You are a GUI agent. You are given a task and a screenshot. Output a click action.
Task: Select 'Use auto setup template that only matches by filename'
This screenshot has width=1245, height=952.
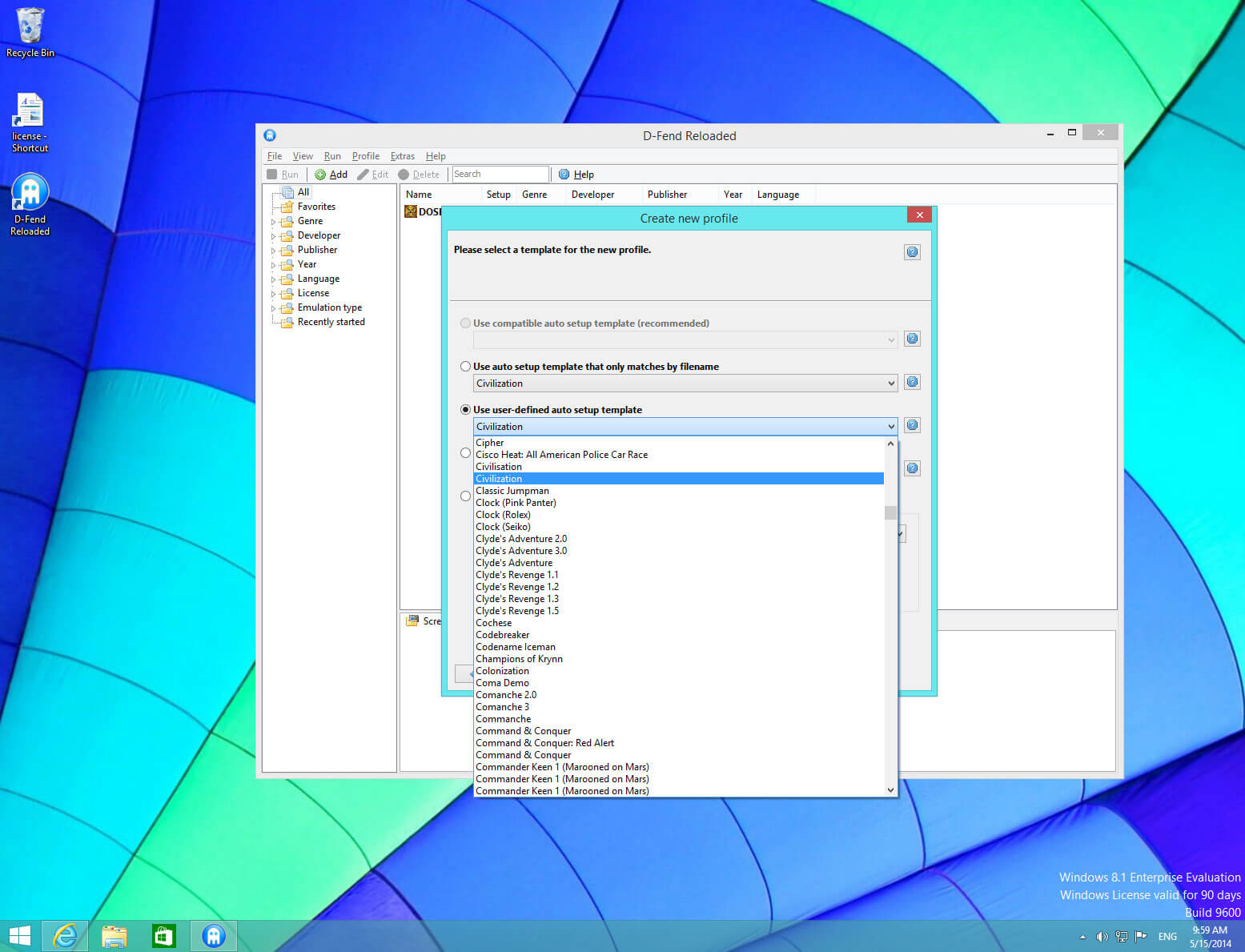465,367
